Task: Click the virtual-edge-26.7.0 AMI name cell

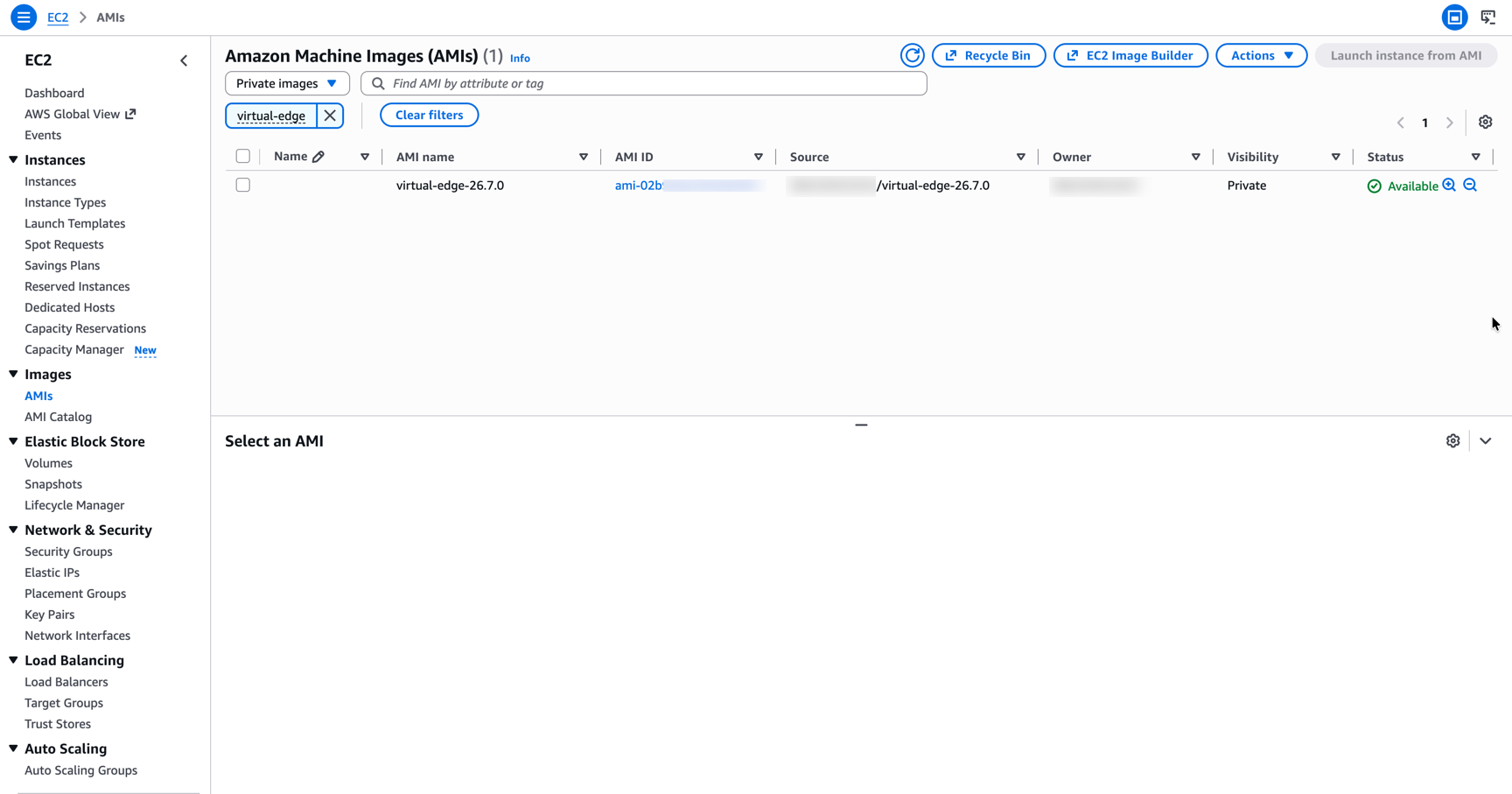Action: pos(450,186)
